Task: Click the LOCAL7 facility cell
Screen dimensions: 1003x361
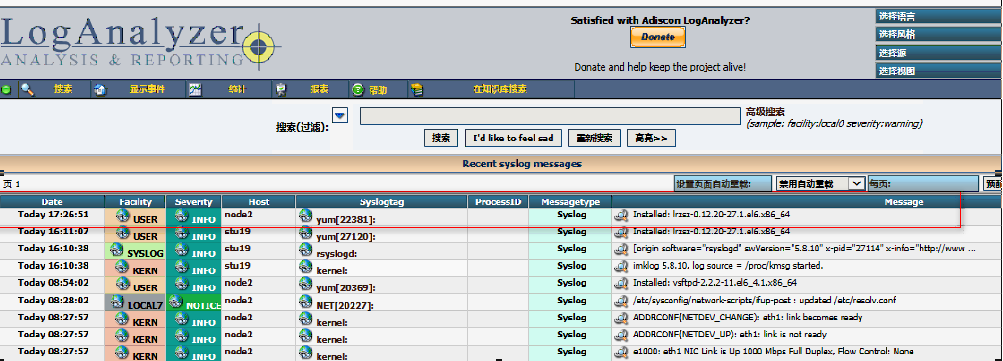Action: click(x=135, y=303)
